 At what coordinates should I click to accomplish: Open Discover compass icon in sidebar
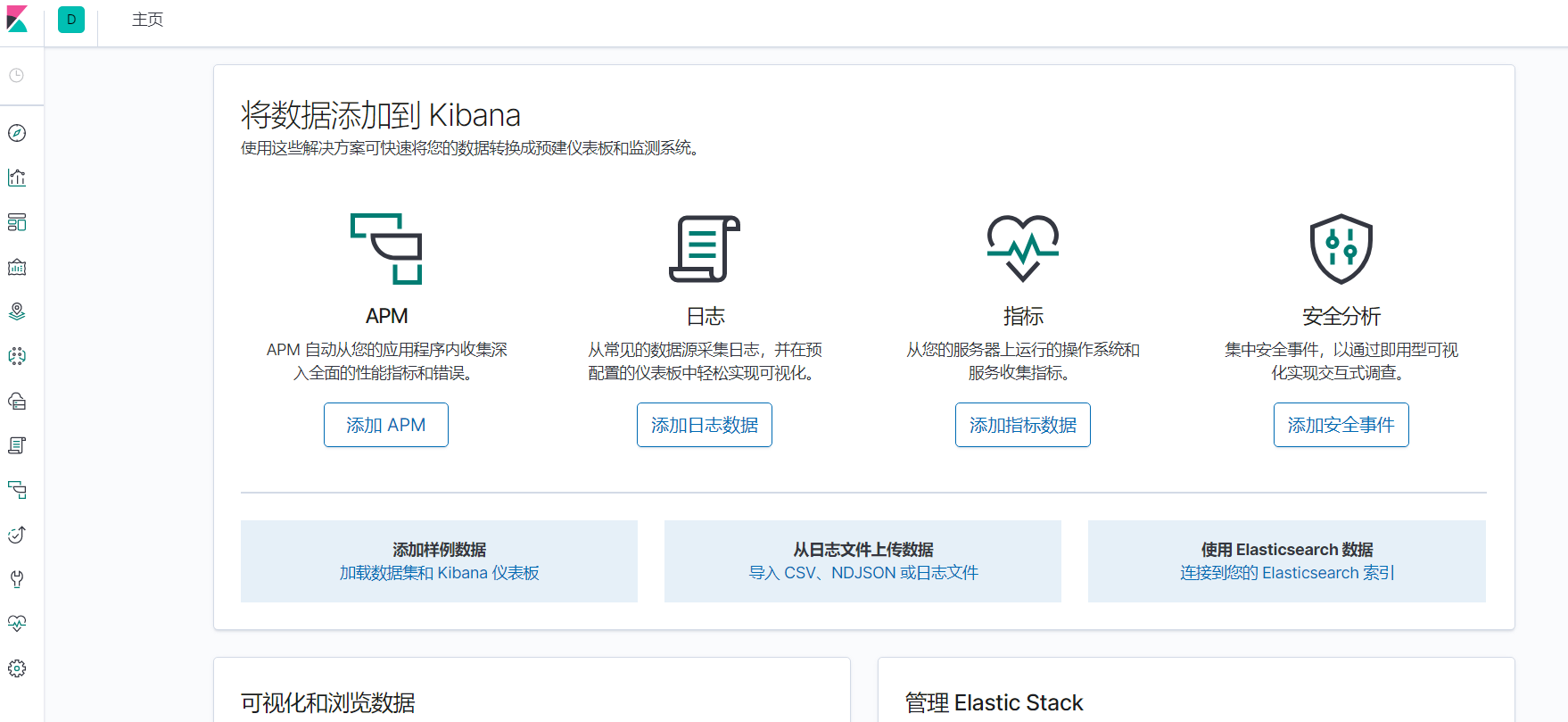tap(17, 133)
